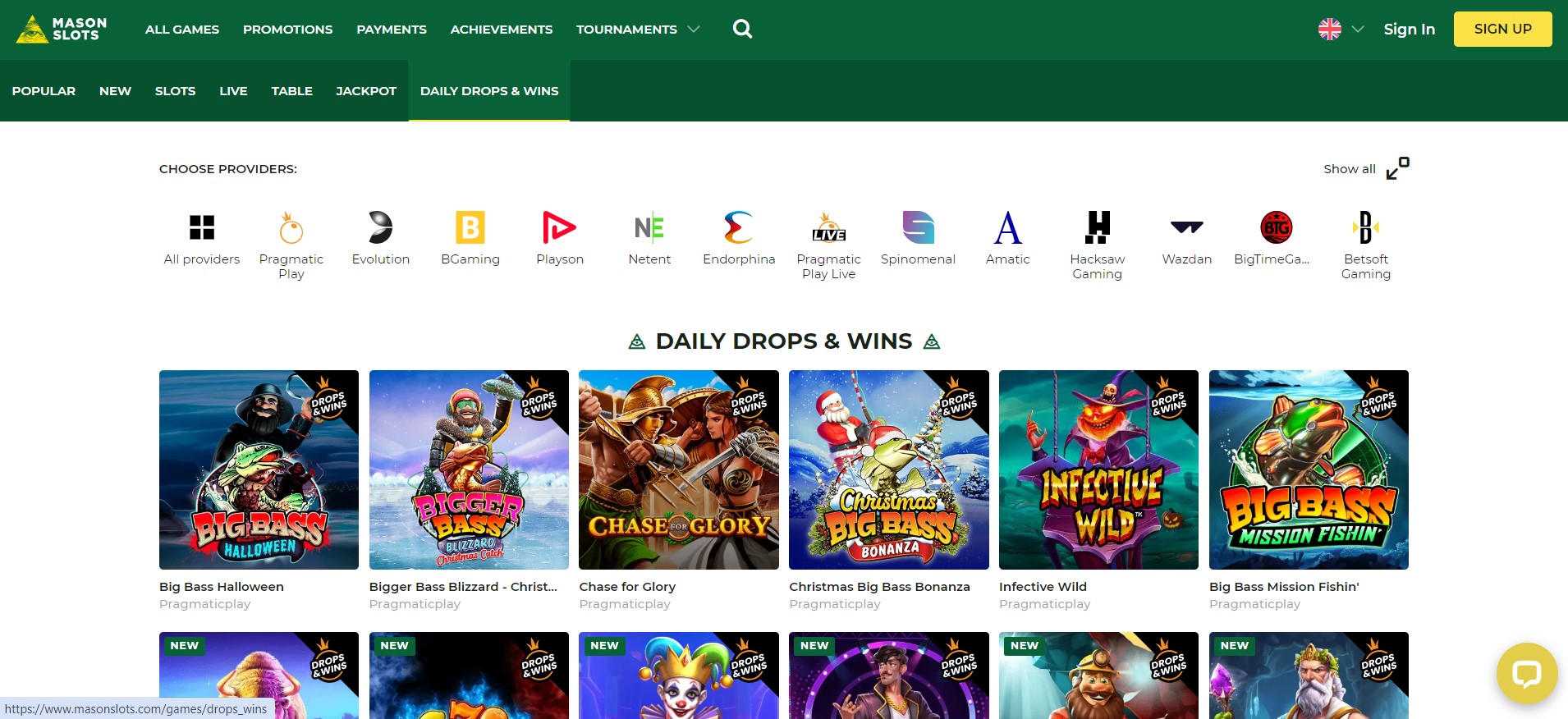The height and width of the screenshot is (719, 1568).
Task: Open the search magnifier icon
Action: (742, 29)
